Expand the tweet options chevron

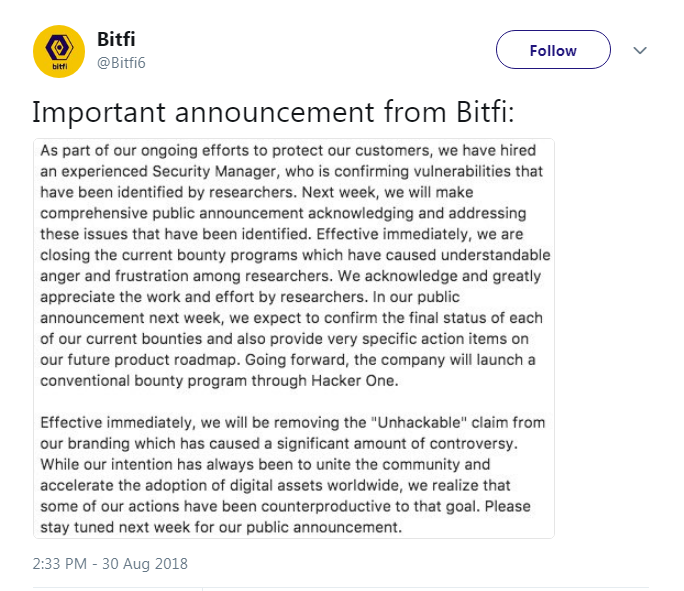[641, 50]
